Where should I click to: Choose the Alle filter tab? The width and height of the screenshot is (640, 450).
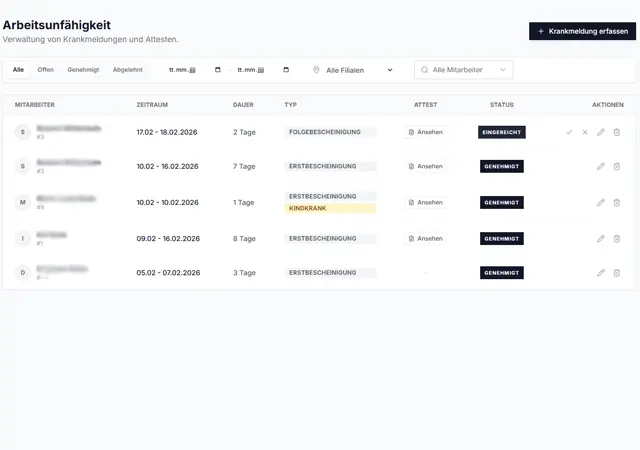coord(18,70)
